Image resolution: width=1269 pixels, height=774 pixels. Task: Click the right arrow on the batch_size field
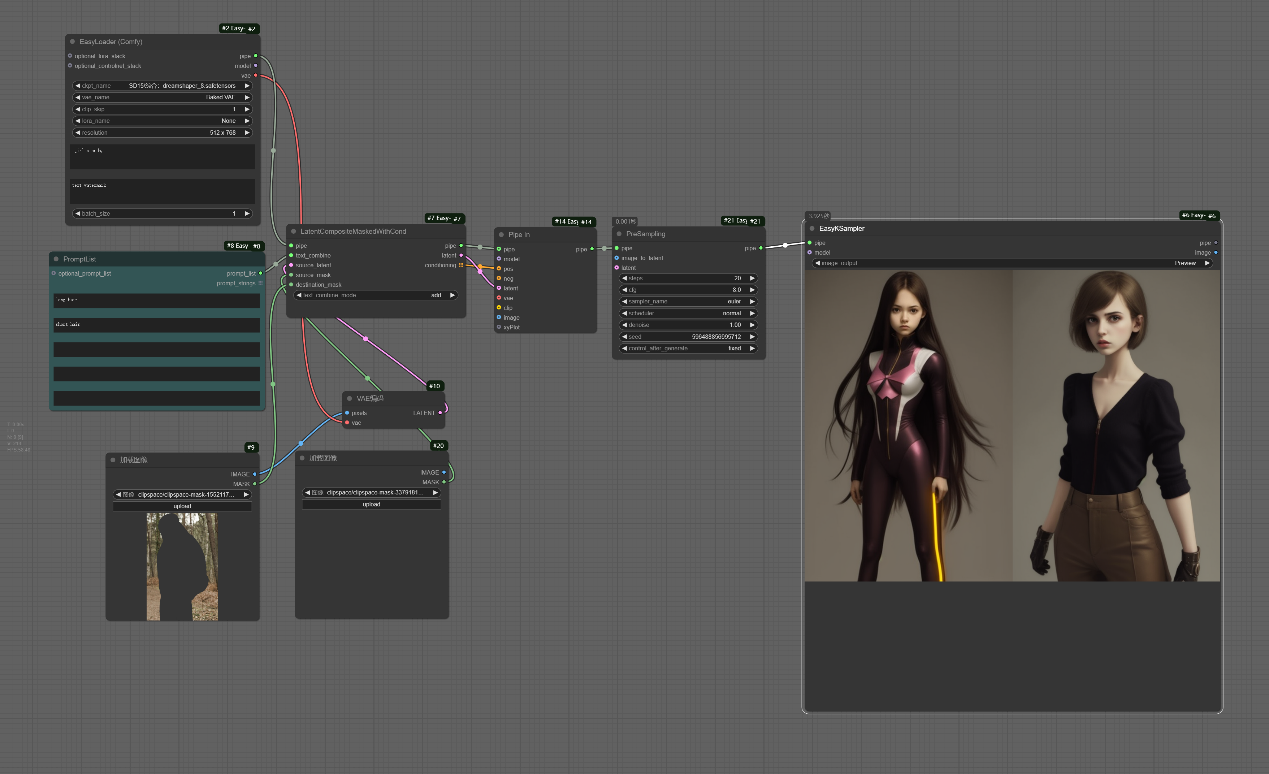[x=247, y=213]
